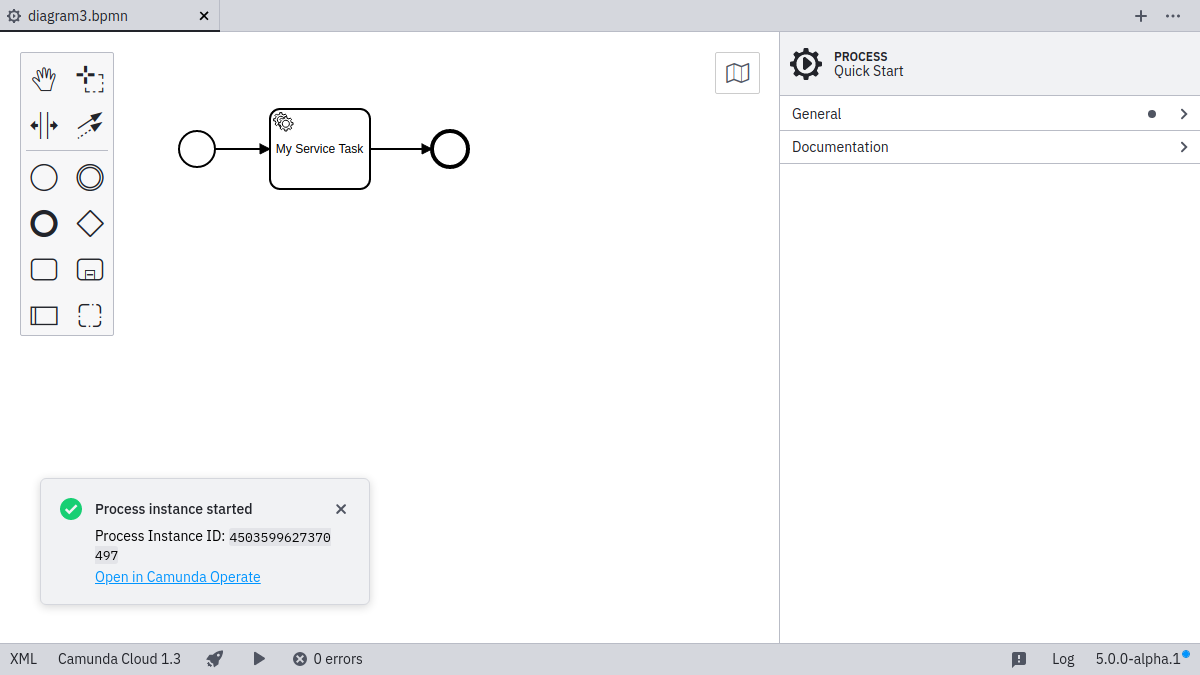Open the Camunda Cloud 1.3 platform selector
Viewport: 1200px width, 675px height.
tap(119, 658)
